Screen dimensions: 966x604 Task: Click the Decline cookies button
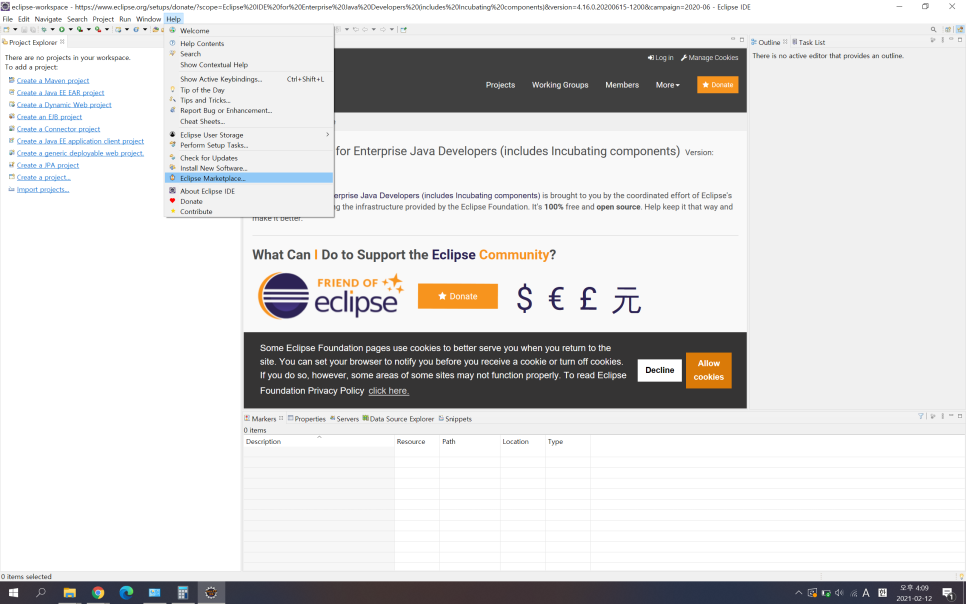(x=659, y=370)
